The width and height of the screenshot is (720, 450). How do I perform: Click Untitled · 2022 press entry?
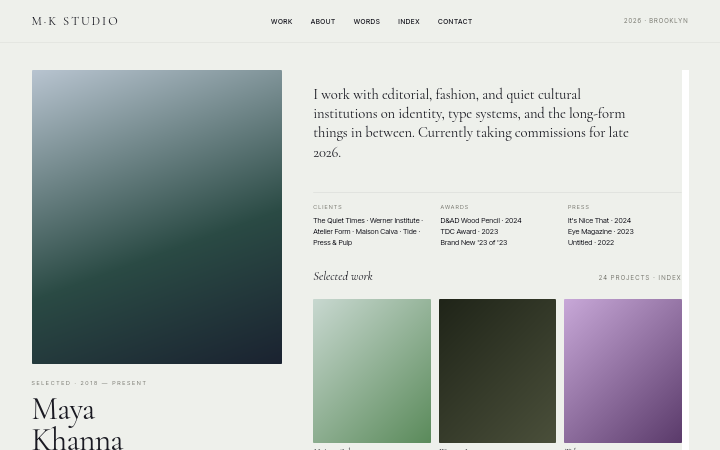pyautogui.click(x=591, y=242)
